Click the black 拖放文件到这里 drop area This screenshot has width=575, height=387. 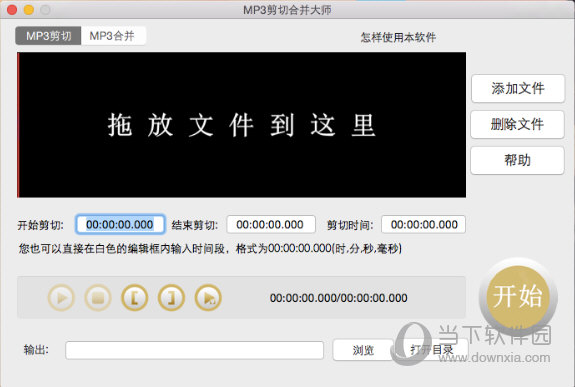point(242,125)
